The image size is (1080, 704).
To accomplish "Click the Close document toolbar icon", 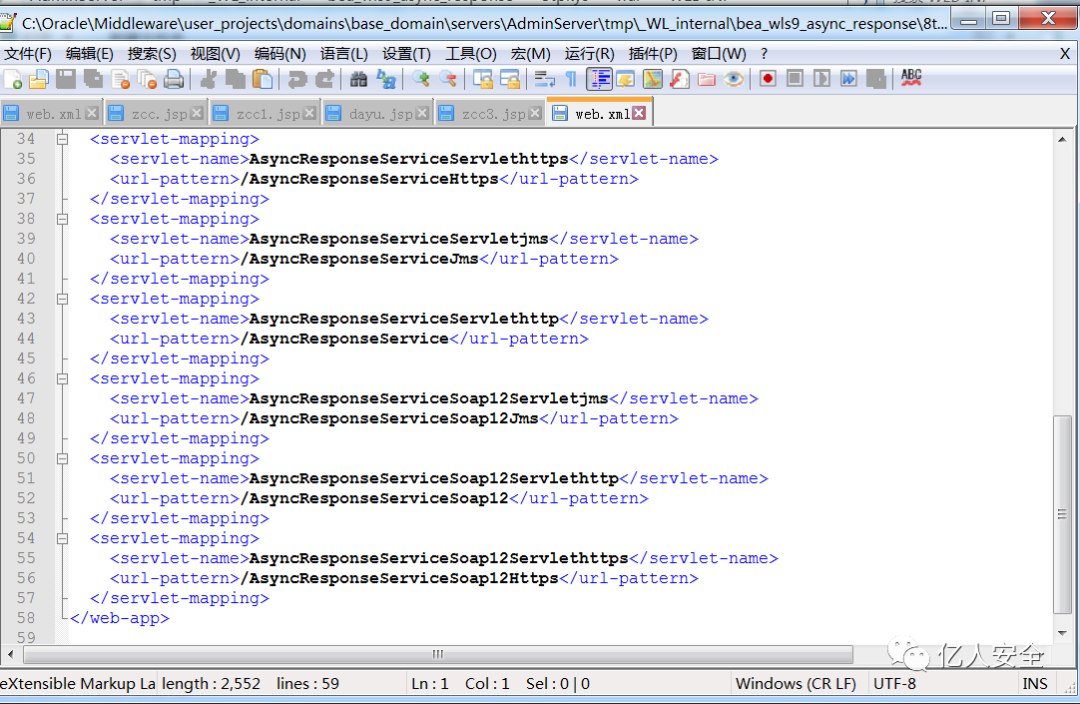I will pyautogui.click(x=121, y=79).
